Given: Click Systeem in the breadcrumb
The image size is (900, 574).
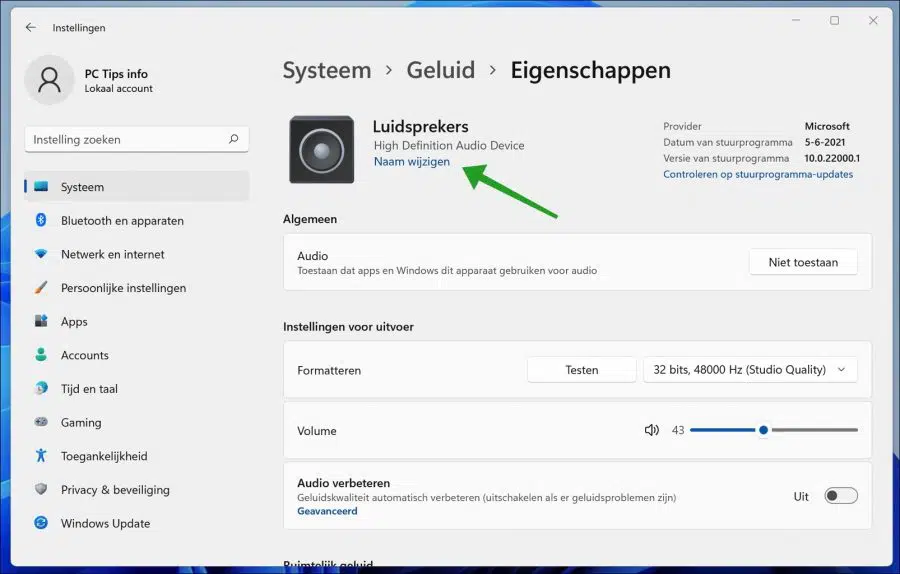Looking at the screenshot, I should (x=327, y=70).
